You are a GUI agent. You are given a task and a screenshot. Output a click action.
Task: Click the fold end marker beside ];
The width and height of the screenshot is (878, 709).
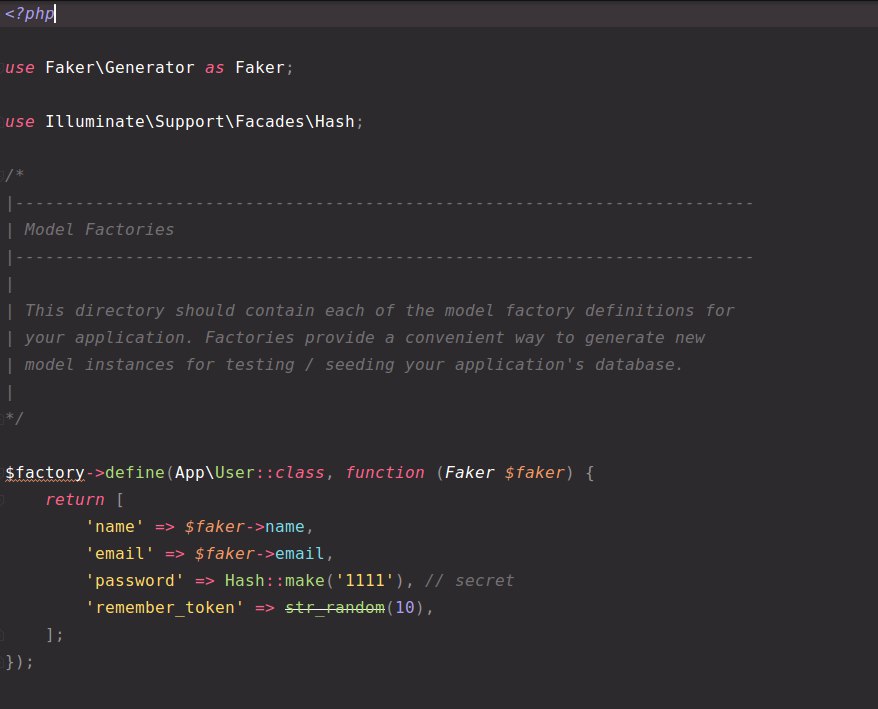[x=2, y=635]
